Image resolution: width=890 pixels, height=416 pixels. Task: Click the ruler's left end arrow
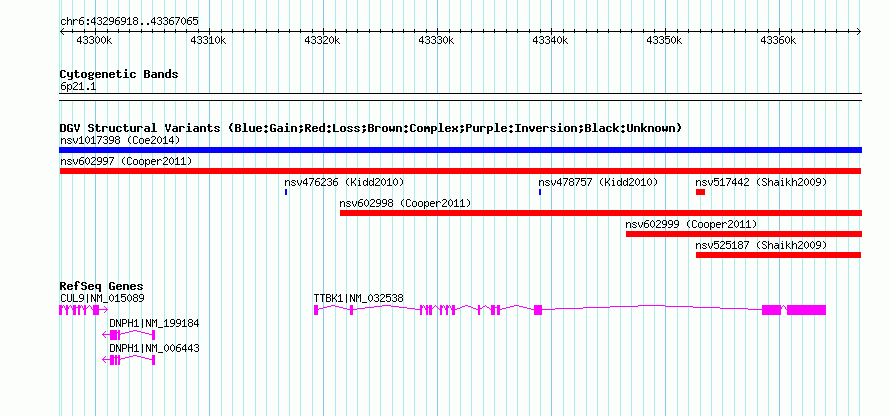(x=62, y=32)
